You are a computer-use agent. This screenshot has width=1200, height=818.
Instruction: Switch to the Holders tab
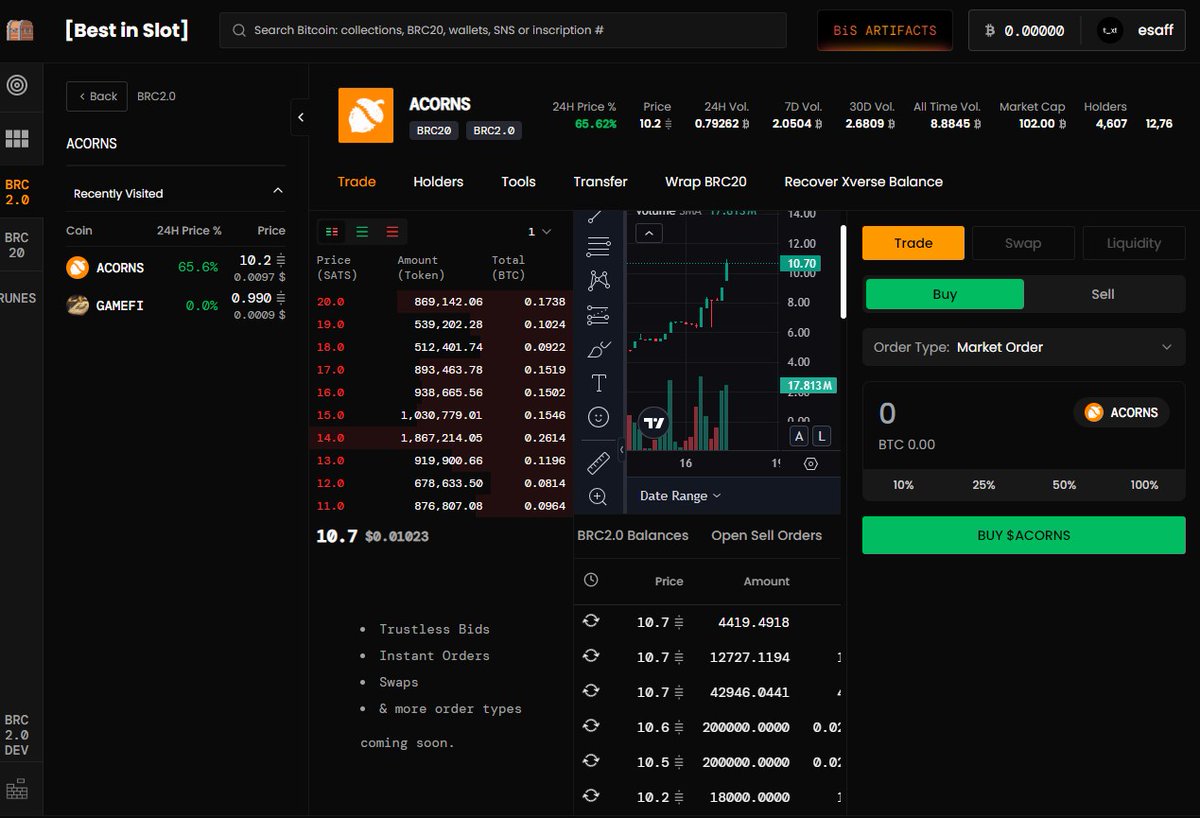(x=438, y=181)
